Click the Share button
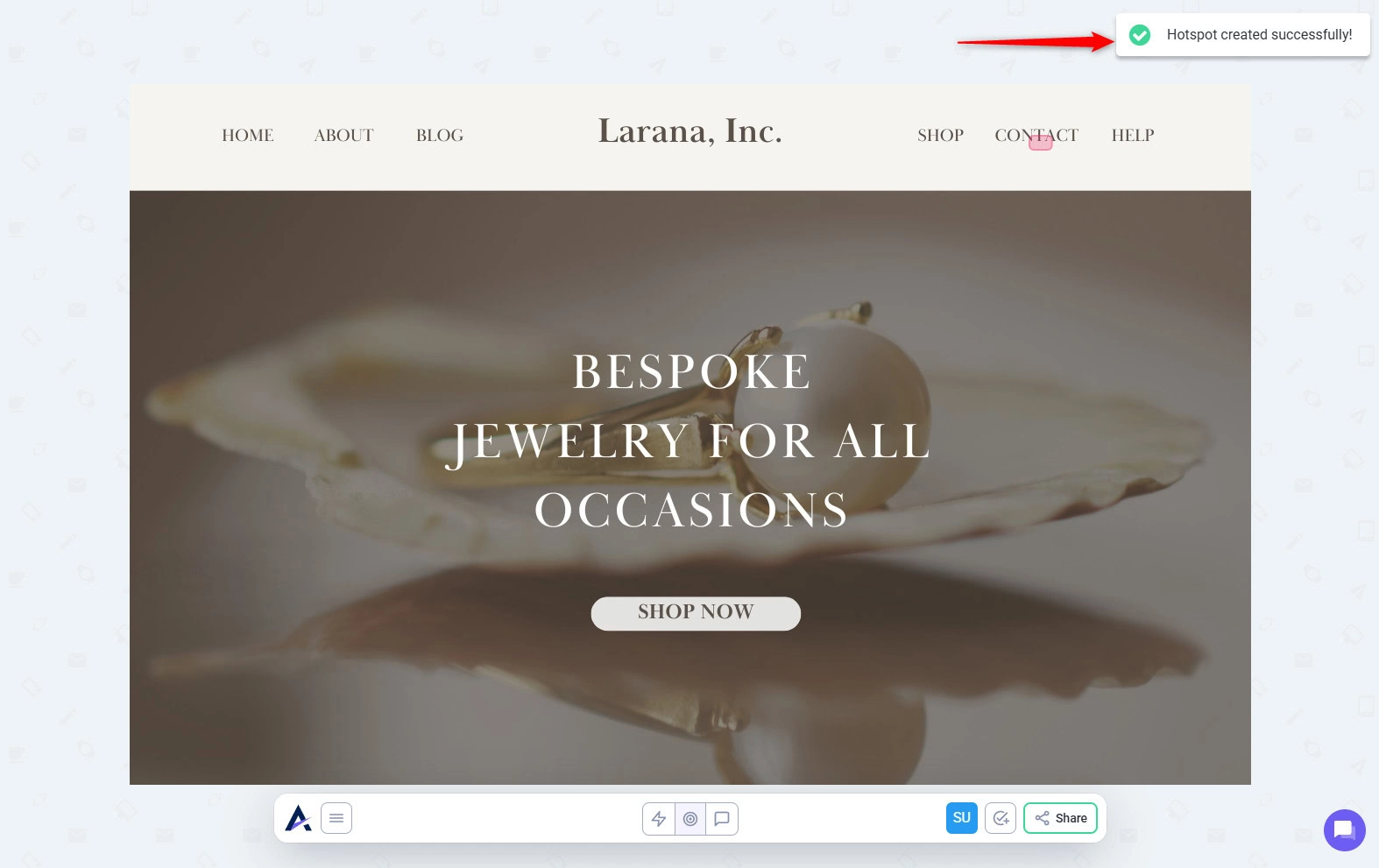 coord(1060,818)
